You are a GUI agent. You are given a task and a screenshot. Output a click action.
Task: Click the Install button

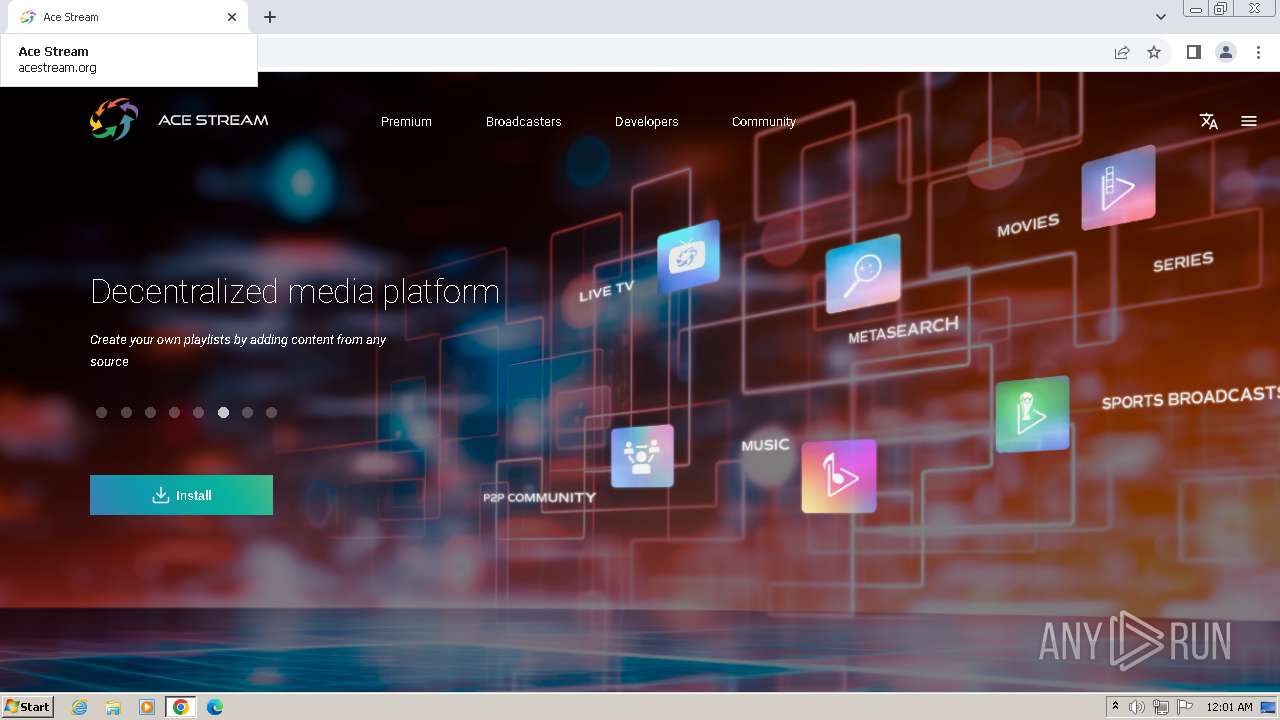point(181,495)
